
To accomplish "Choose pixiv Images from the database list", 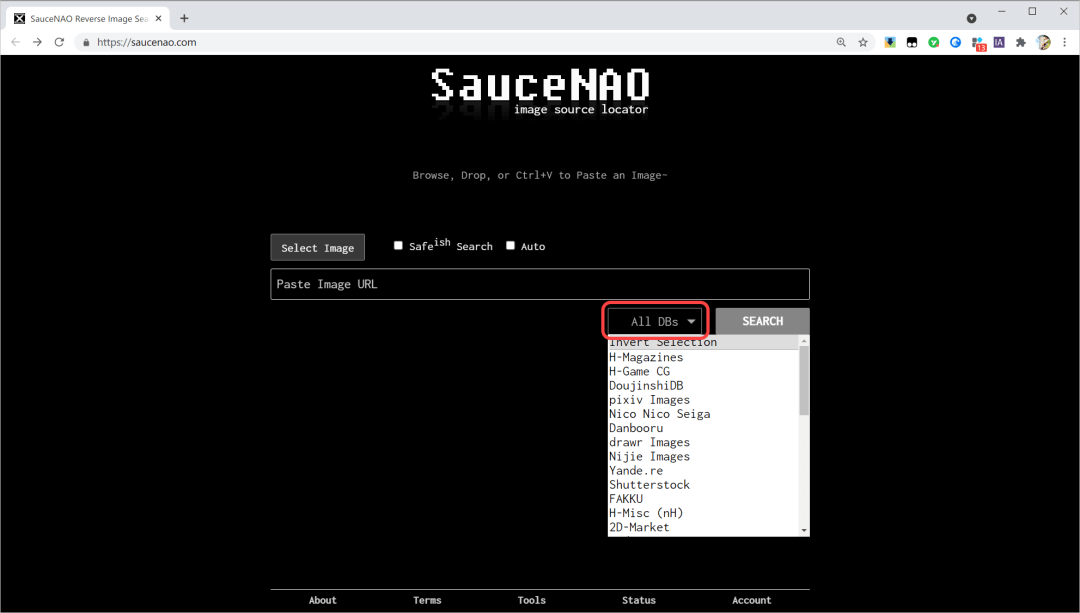I will coord(703,399).
